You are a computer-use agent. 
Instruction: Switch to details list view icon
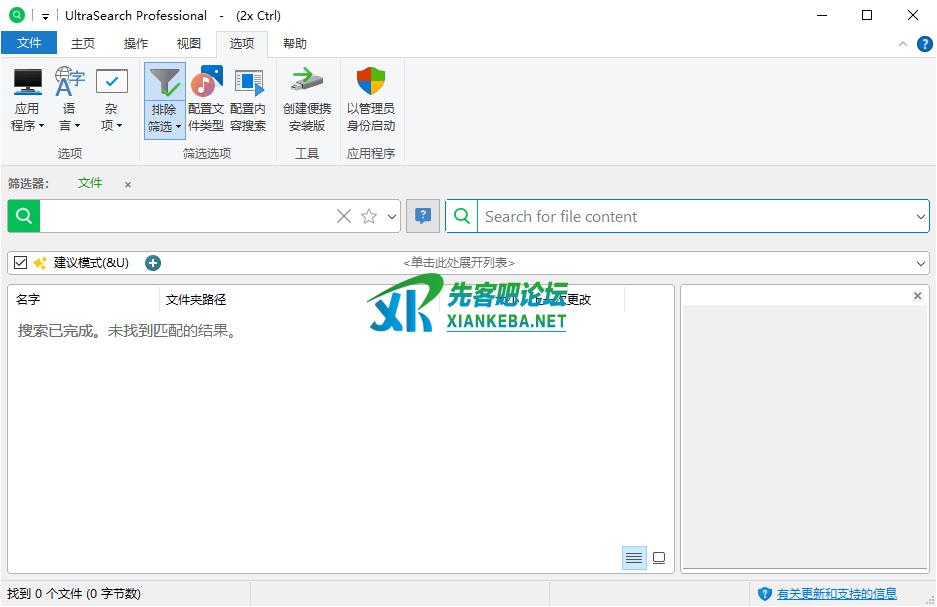click(x=634, y=558)
